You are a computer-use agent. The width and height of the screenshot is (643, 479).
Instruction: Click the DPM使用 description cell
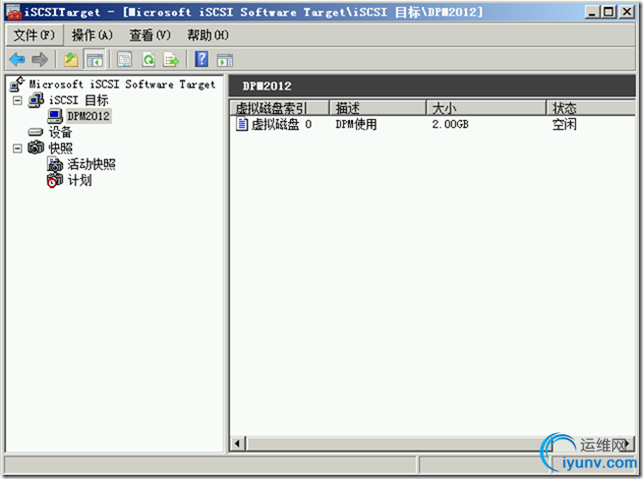[x=356, y=124]
